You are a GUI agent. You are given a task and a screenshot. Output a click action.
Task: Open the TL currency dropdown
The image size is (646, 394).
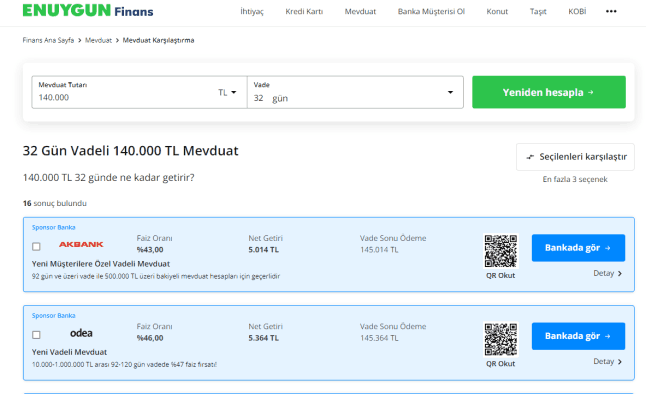pyautogui.click(x=227, y=92)
